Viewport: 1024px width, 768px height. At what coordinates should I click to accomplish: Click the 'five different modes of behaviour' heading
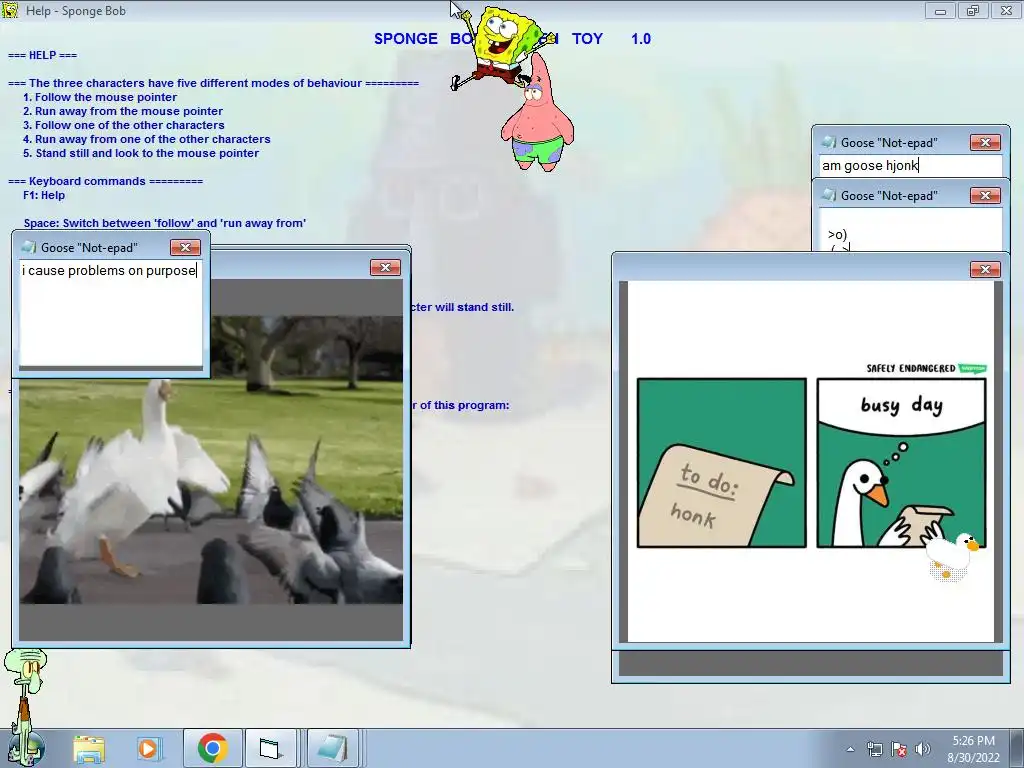pyautogui.click(x=213, y=83)
